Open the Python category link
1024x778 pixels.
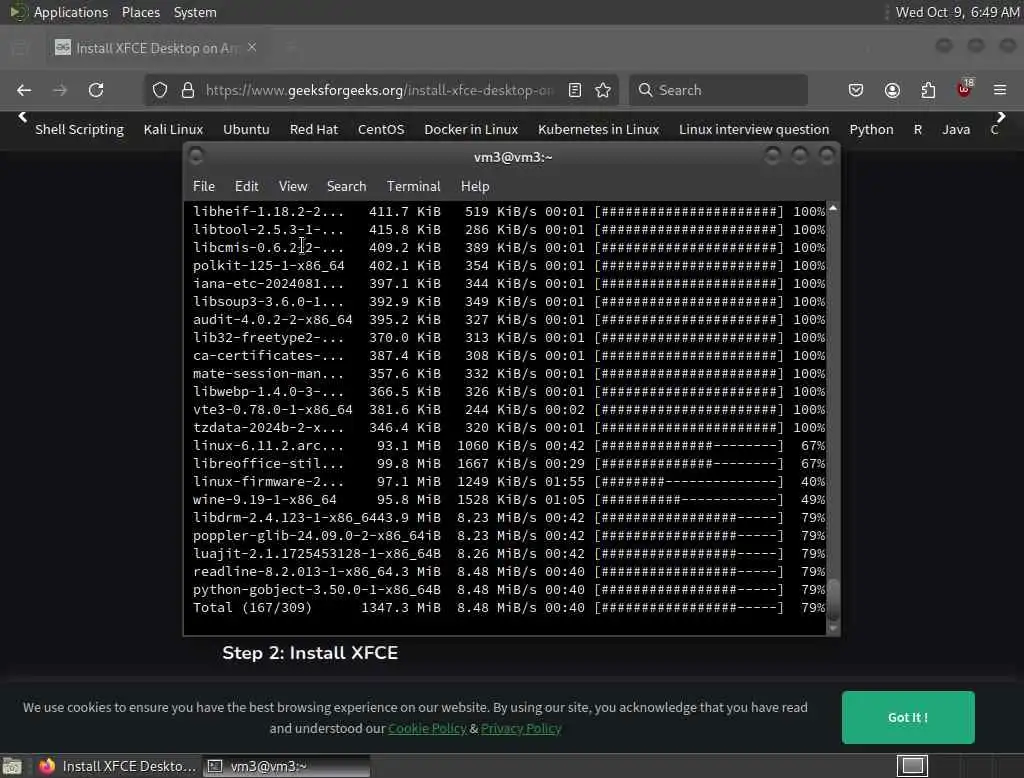[x=871, y=129]
